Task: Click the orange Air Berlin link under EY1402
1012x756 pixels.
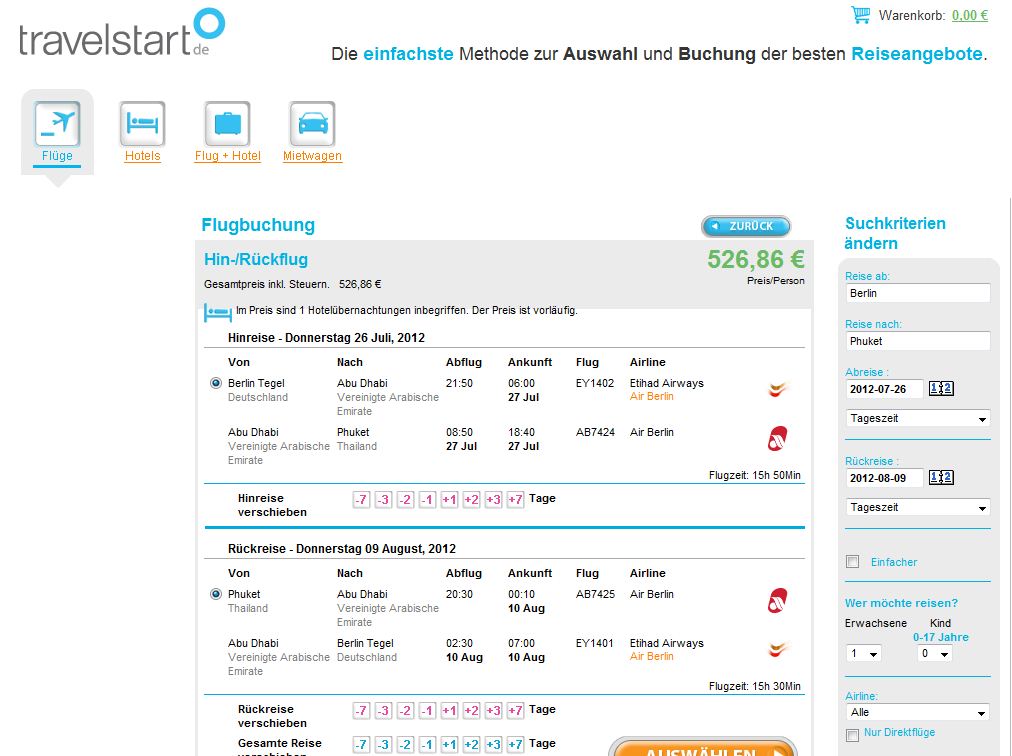Action: pyautogui.click(x=651, y=396)
